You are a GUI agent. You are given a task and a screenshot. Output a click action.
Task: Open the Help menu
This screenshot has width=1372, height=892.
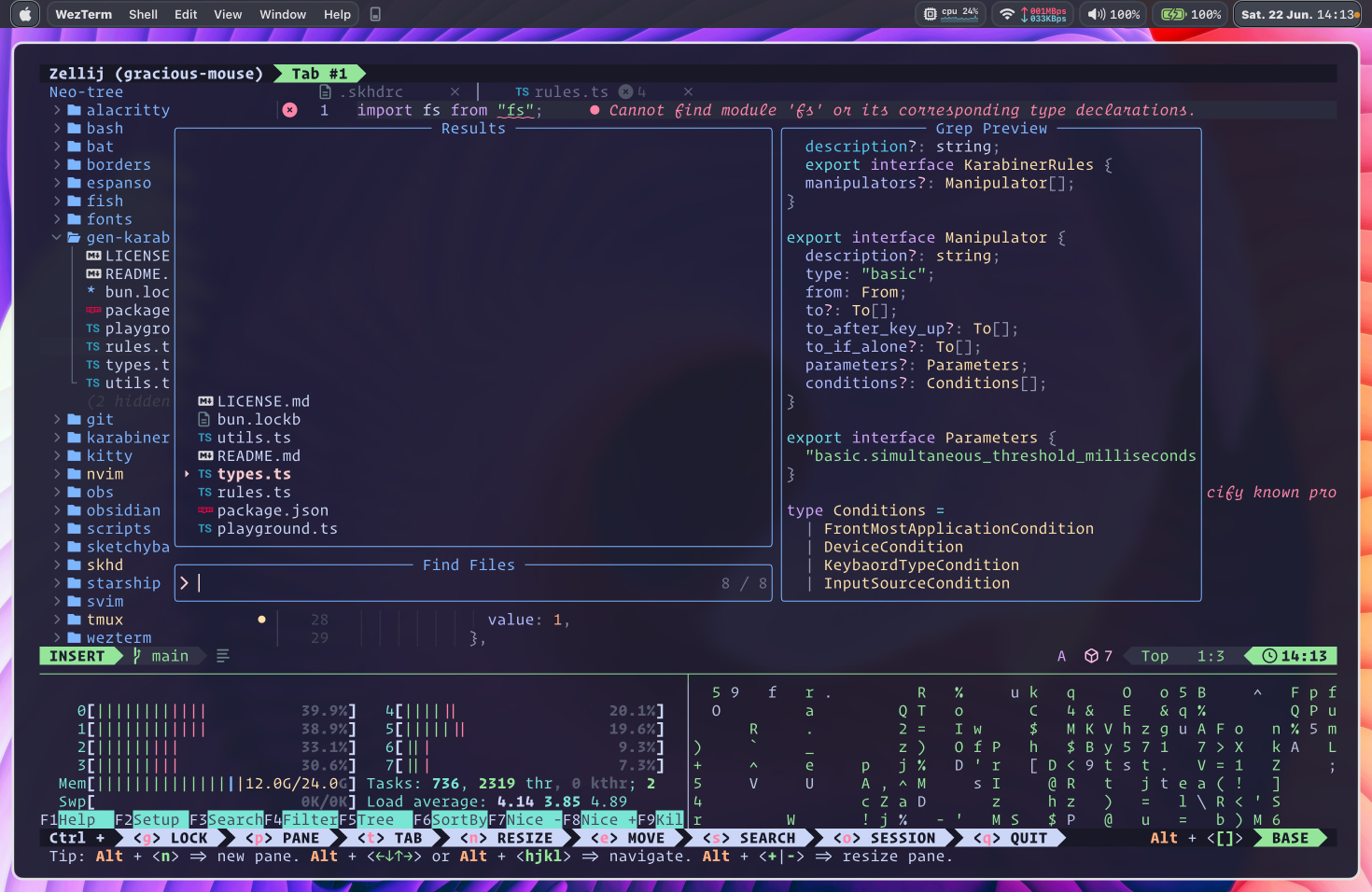337,14
